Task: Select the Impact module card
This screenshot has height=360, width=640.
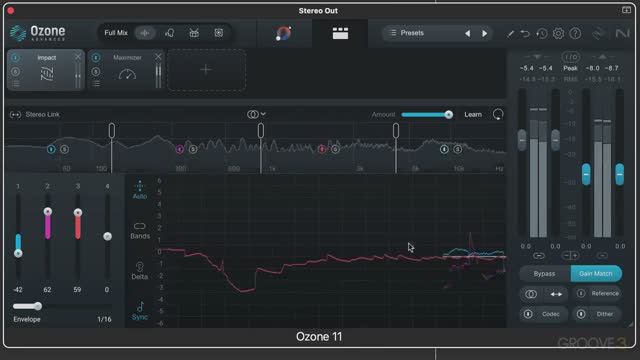Action: 46,70
